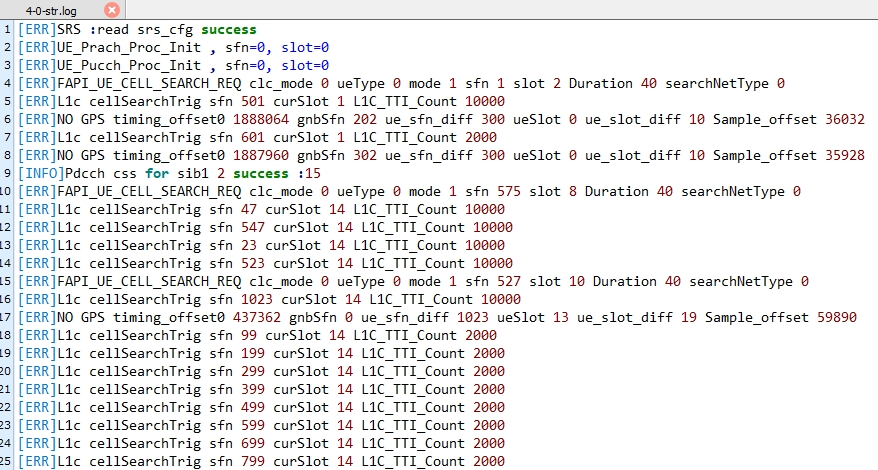The width and height of the screenshot is (878, 470).
Task: Click line 2 'UE_Prach_Proc_Init' text
Action: point(129,48)
